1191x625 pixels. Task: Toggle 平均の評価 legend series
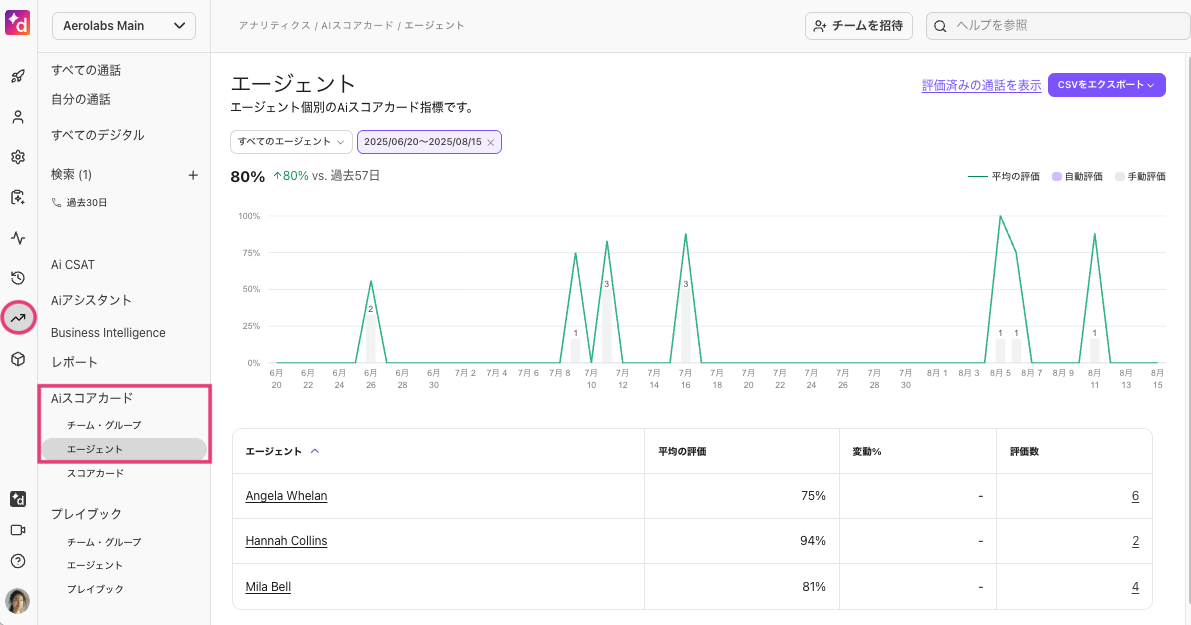tap(1003, 176)
